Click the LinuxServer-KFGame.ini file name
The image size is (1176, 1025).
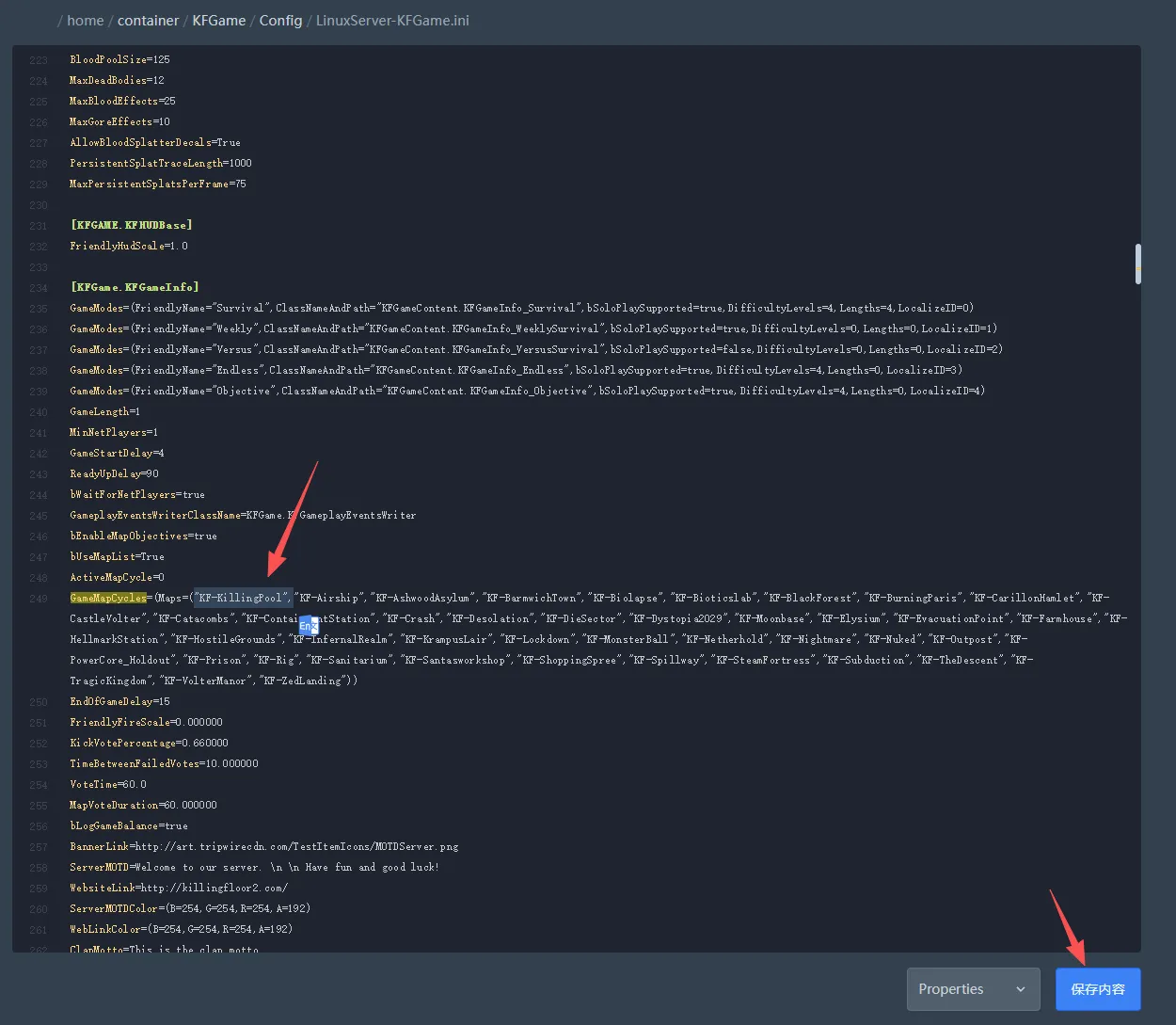tap(392, 20)
